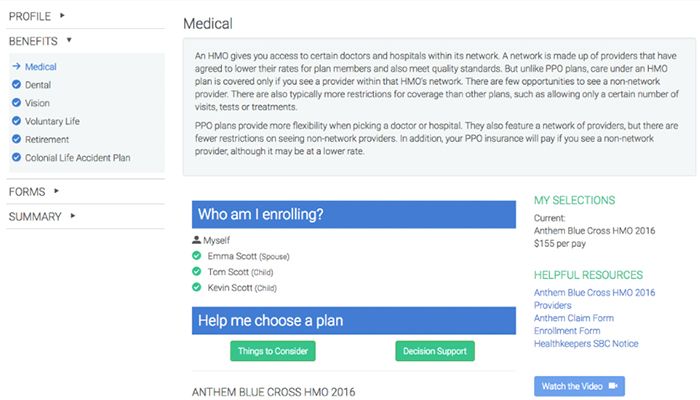Click the check icon next to Dental
This screenshot has width=700, height=400.
(x=16, y=85)
